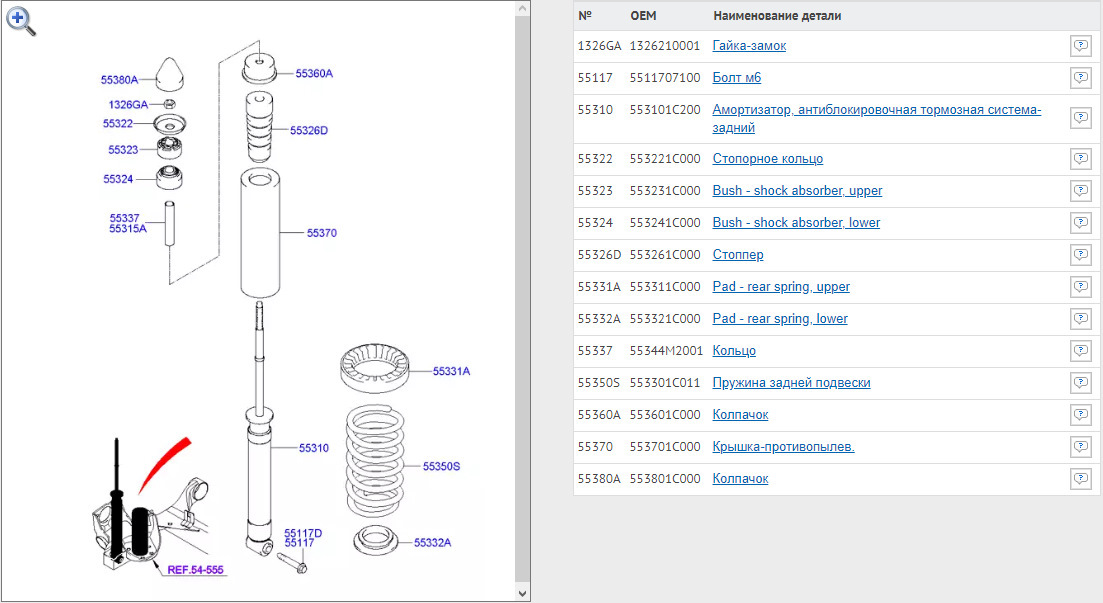Select OEM number 55344M2001 cell
The width and height of the screenshot is (1103, 603).
[x=665, y=350]
